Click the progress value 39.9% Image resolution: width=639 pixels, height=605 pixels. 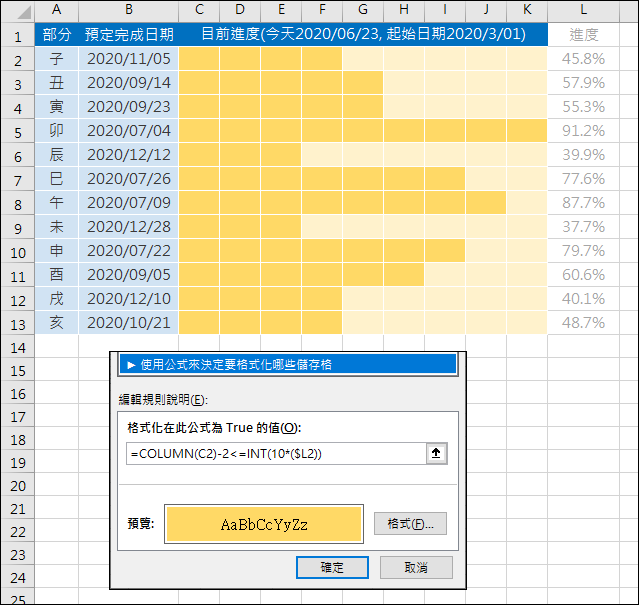pos(584,155)
